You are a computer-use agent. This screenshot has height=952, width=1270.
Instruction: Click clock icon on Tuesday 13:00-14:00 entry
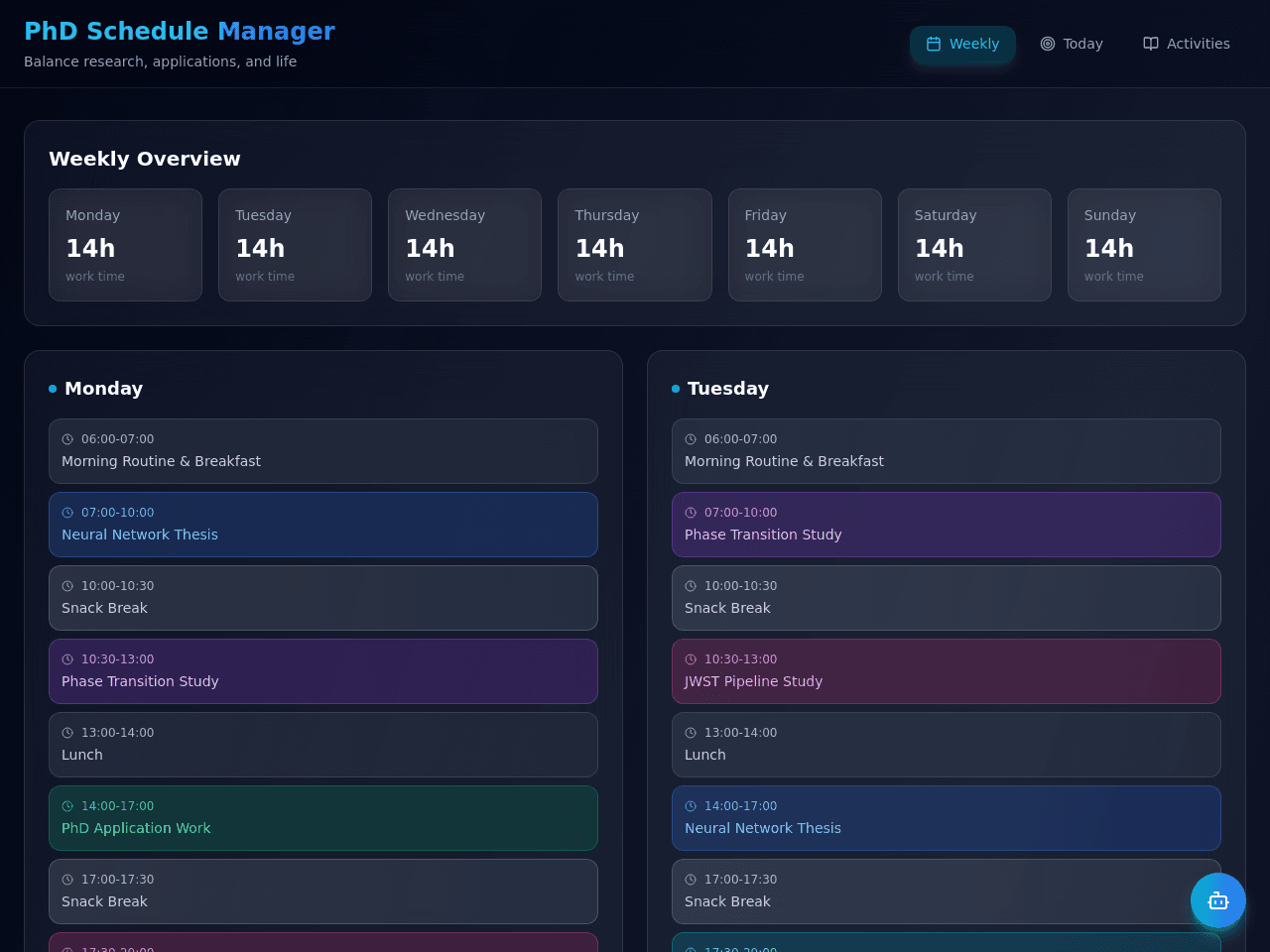[x=691, y=733]
